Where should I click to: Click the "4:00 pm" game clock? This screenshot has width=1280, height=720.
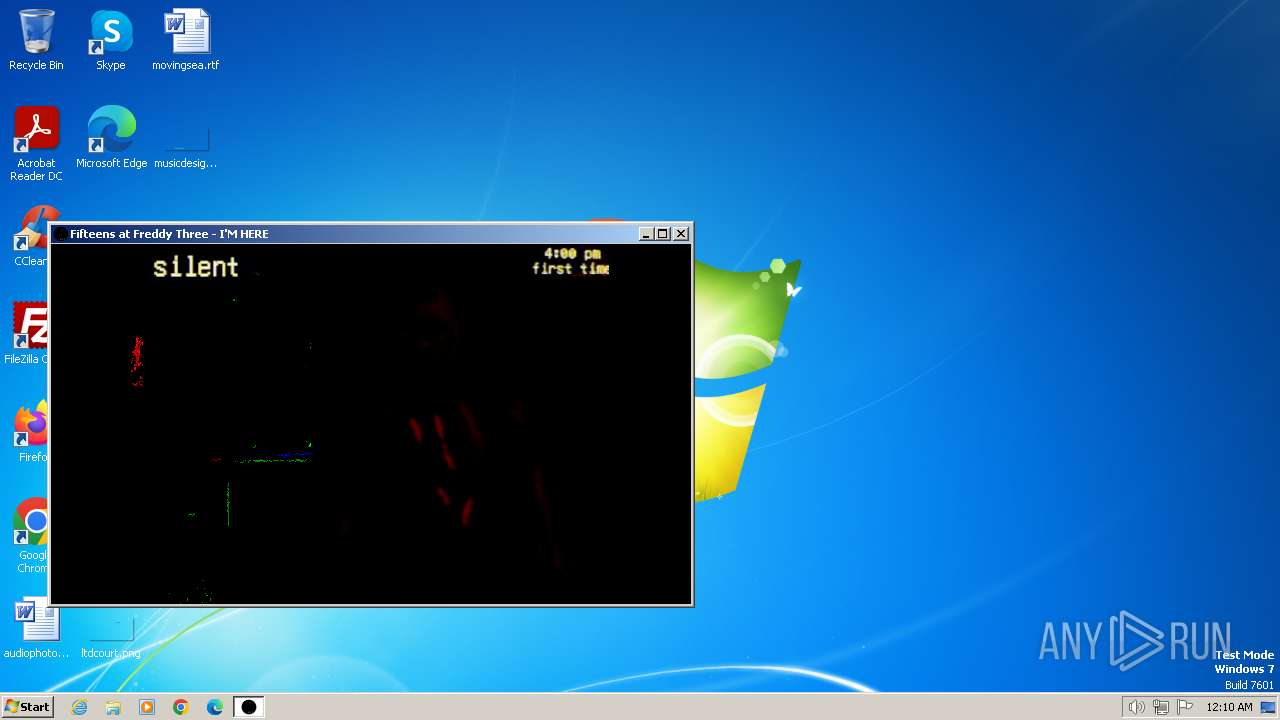pyautogui.click(x=572, y=254)
